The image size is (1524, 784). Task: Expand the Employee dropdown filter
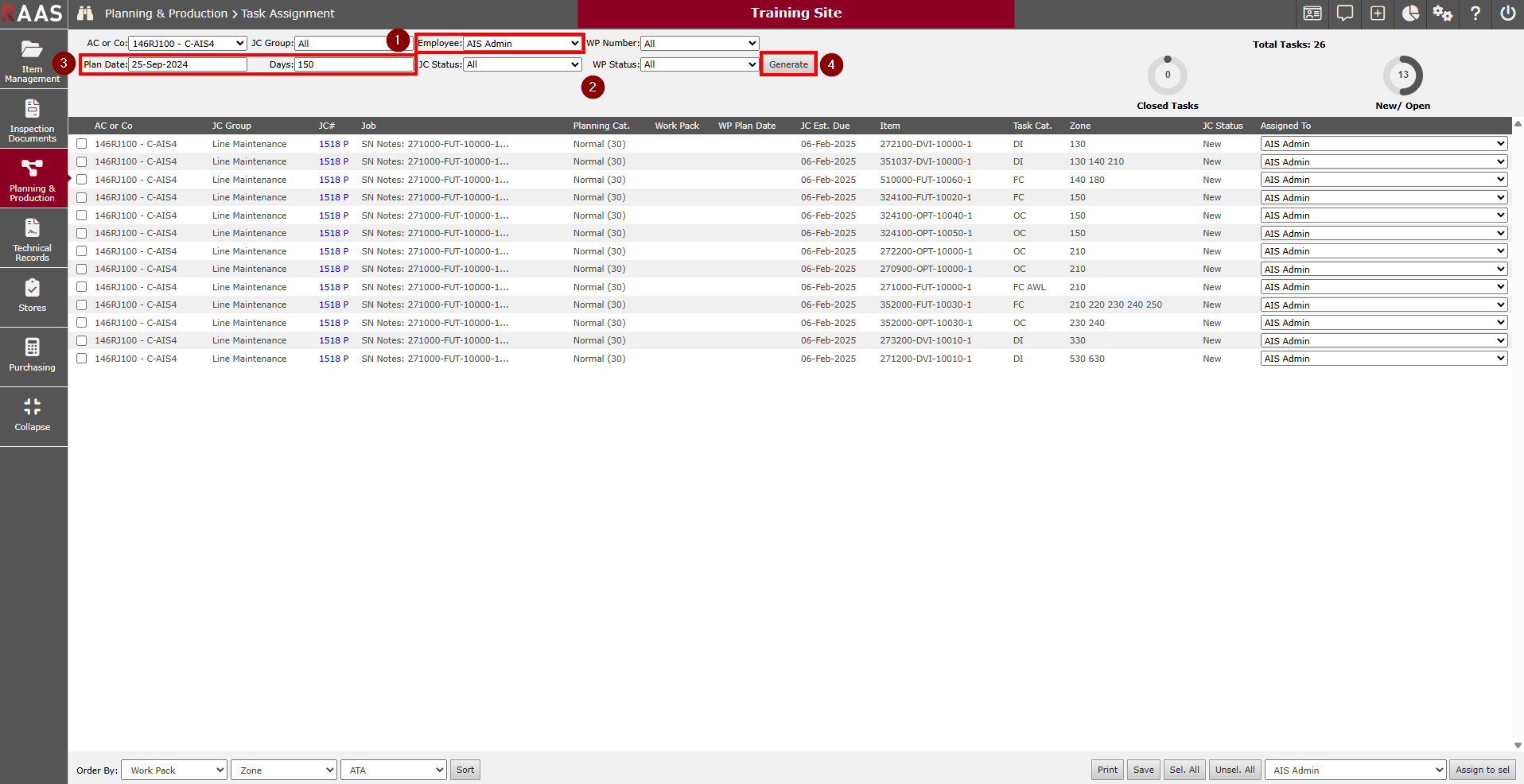coord(522,44)
